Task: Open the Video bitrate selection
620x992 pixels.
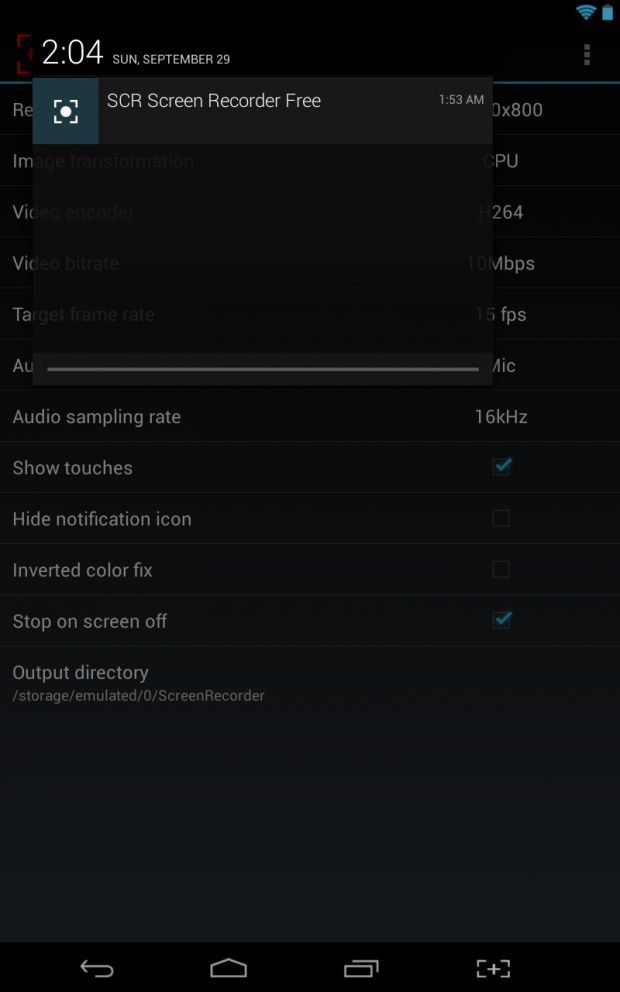Action: click(310, 263)
